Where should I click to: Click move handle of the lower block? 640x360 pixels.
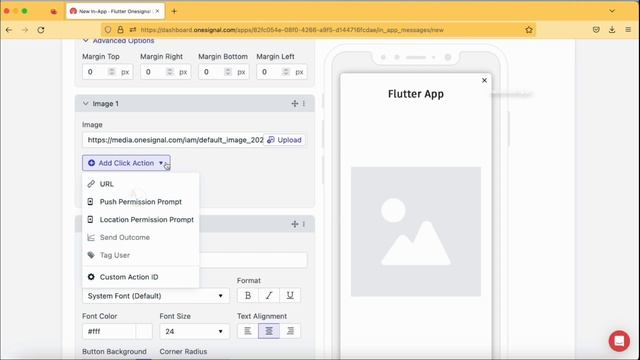pos(295,224)
